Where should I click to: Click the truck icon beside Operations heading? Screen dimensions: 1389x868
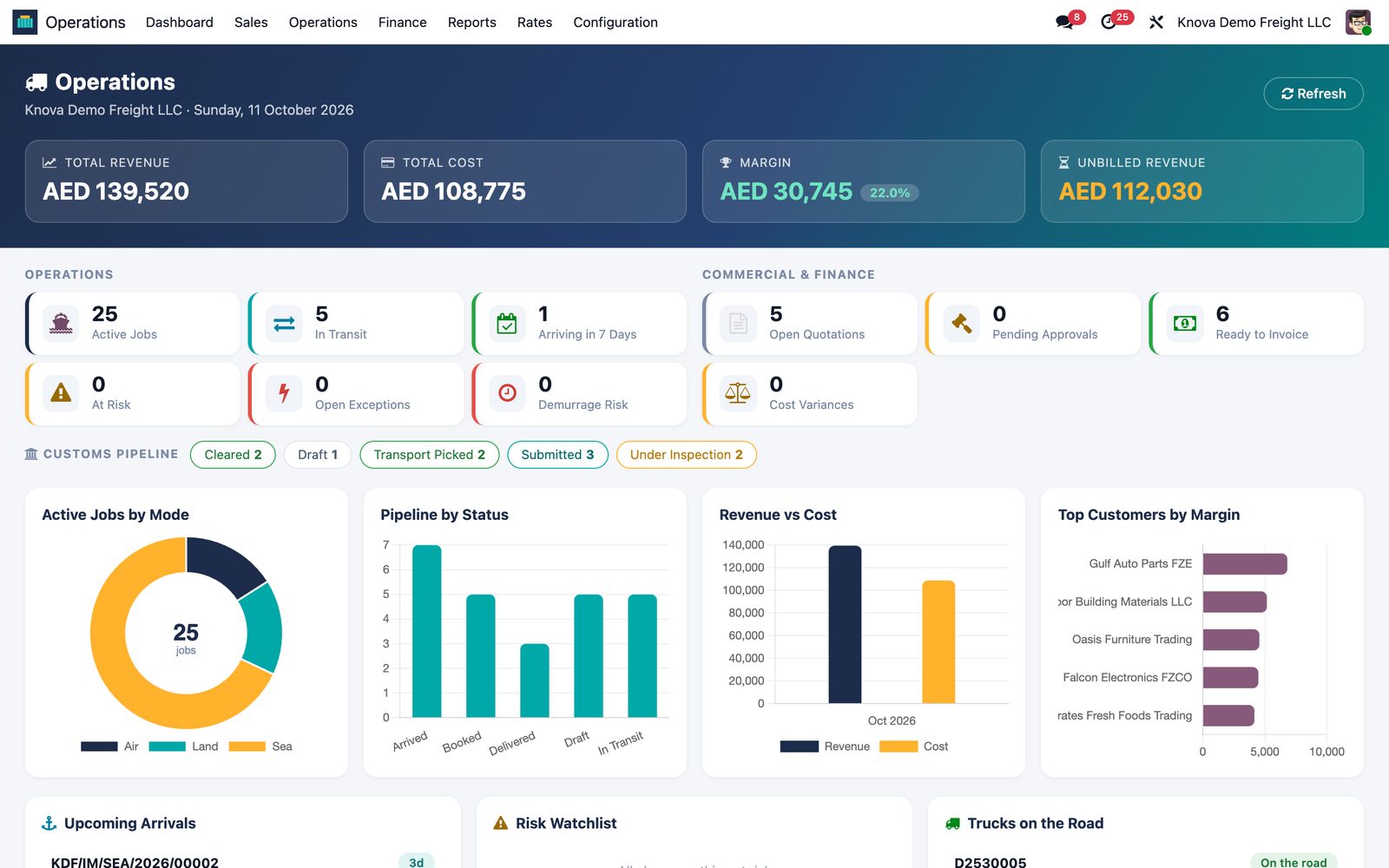36,82
